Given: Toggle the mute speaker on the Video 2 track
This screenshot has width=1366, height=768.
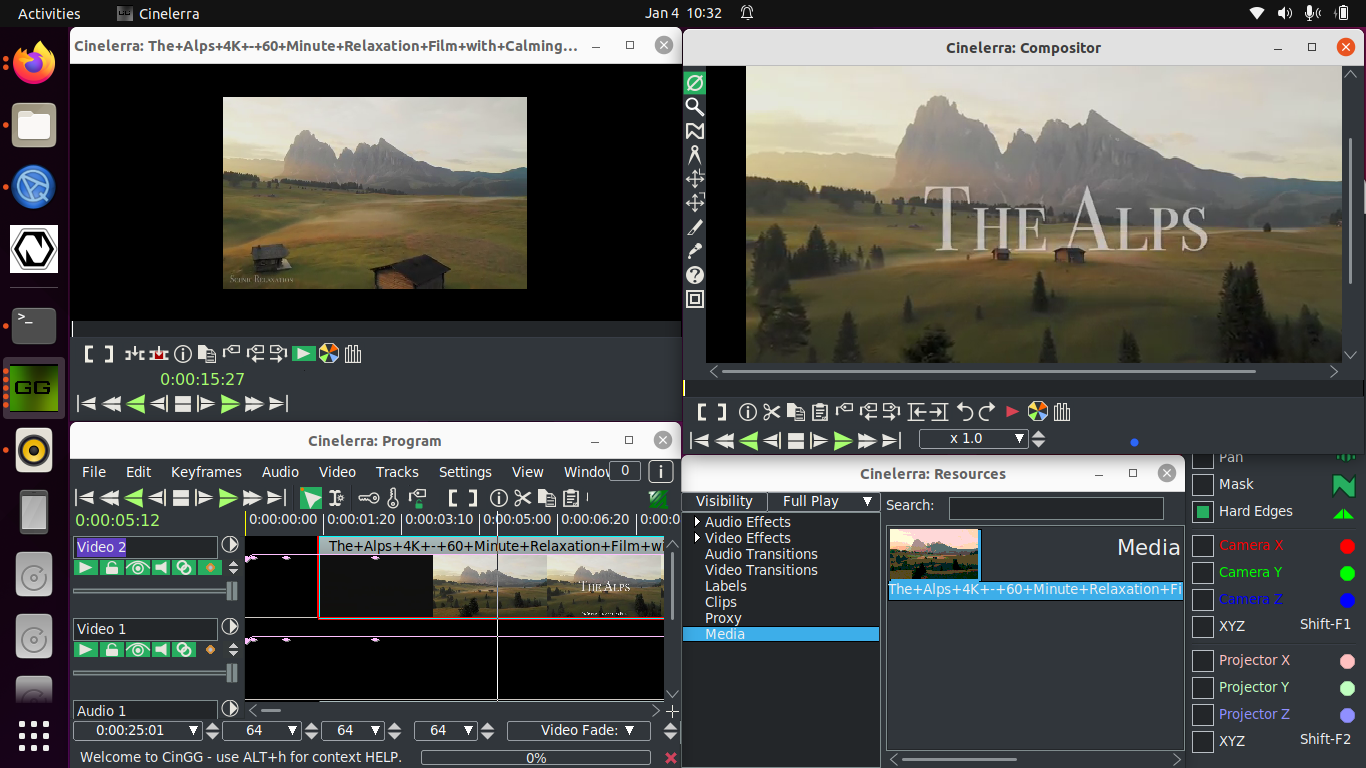Looking at the screenshot, I should point(160,568).
